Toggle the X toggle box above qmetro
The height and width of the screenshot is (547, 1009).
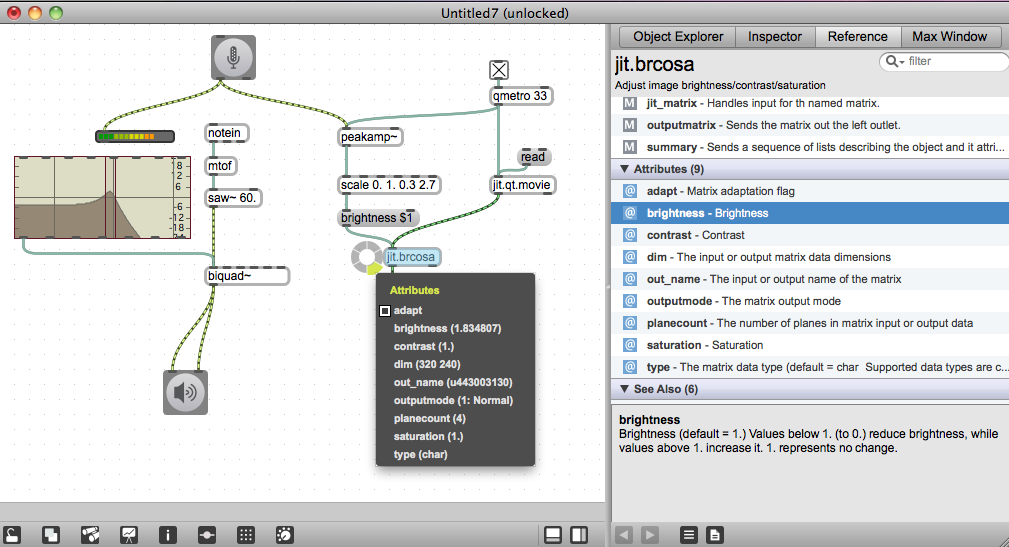(499, 69)
